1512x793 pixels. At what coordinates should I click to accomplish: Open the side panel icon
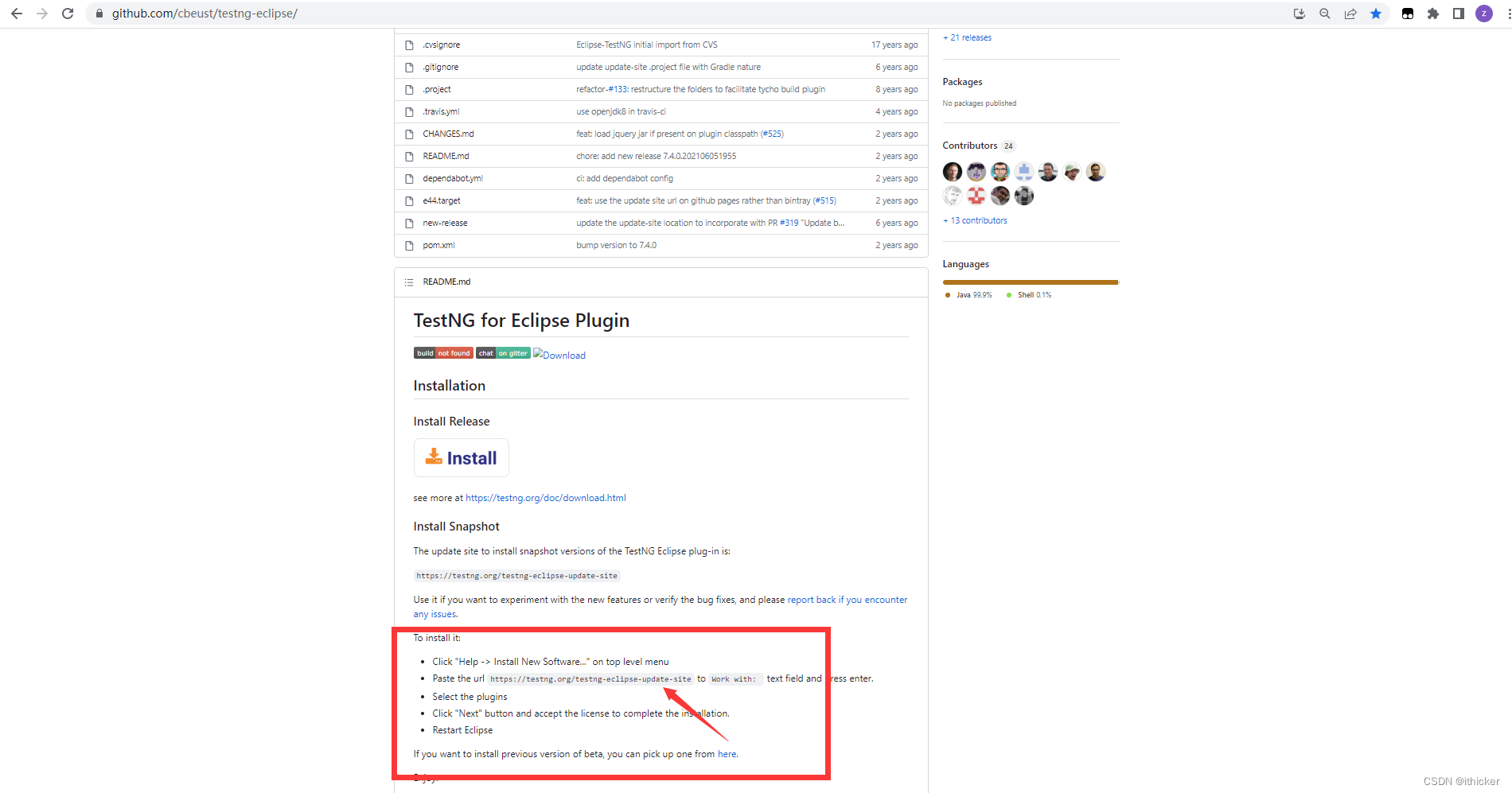(x=1459, y=14)
